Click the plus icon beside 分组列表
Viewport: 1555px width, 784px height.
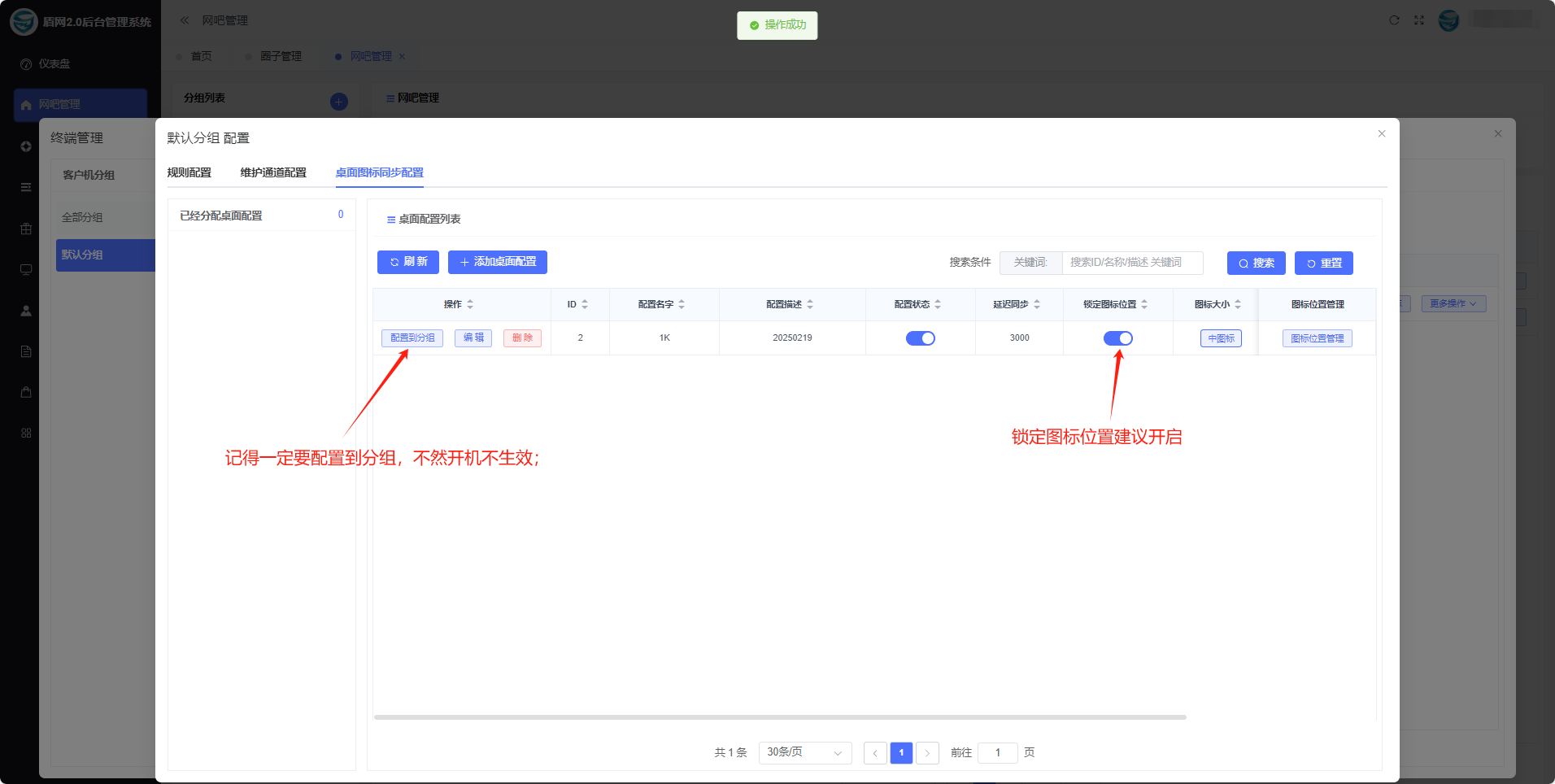coord(339,102)
